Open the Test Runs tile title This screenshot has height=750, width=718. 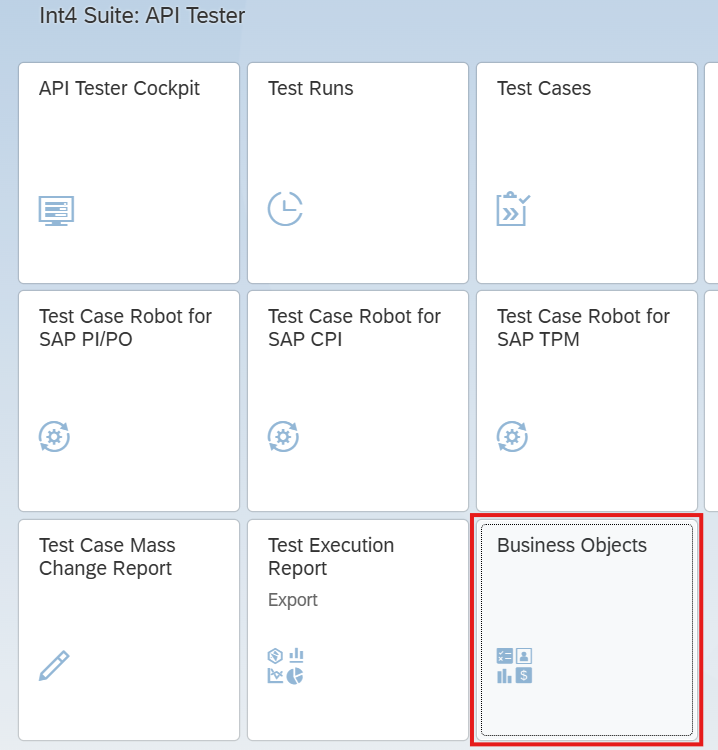point(310,88)
